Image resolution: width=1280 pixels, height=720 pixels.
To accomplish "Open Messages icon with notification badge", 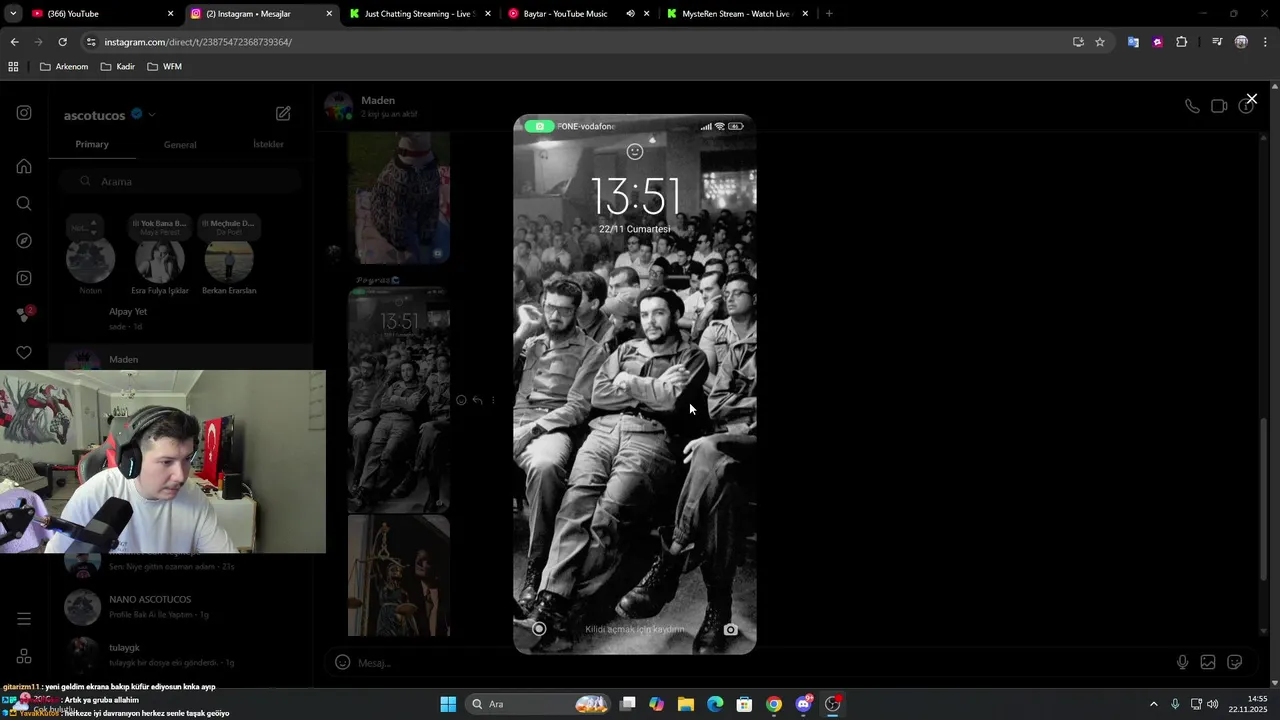I will click(24, 315).
